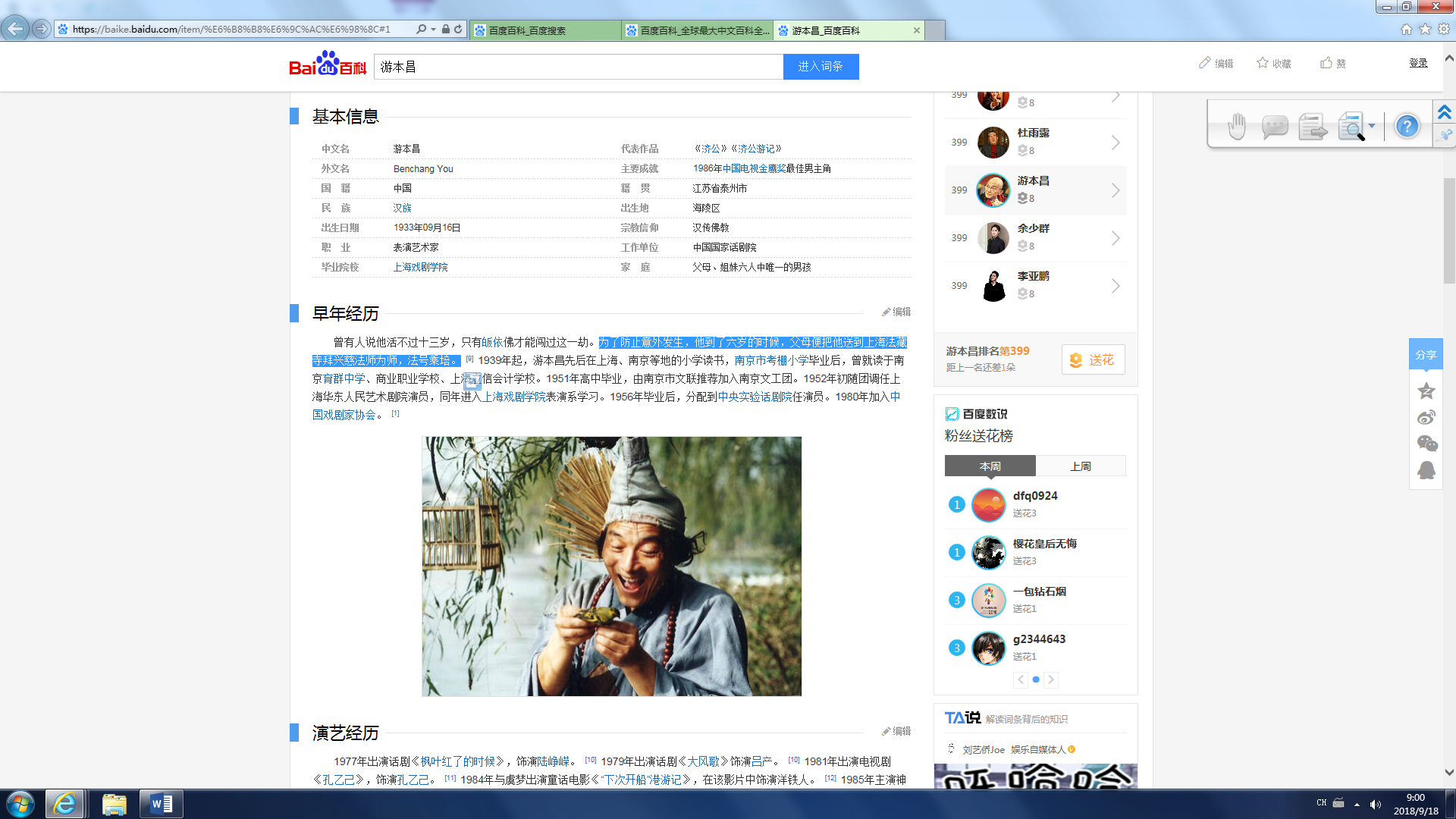Click the Weibo share icon in sidebar
The width and height of the screenshot is (1456, 819).
[x=1426, y=418]
